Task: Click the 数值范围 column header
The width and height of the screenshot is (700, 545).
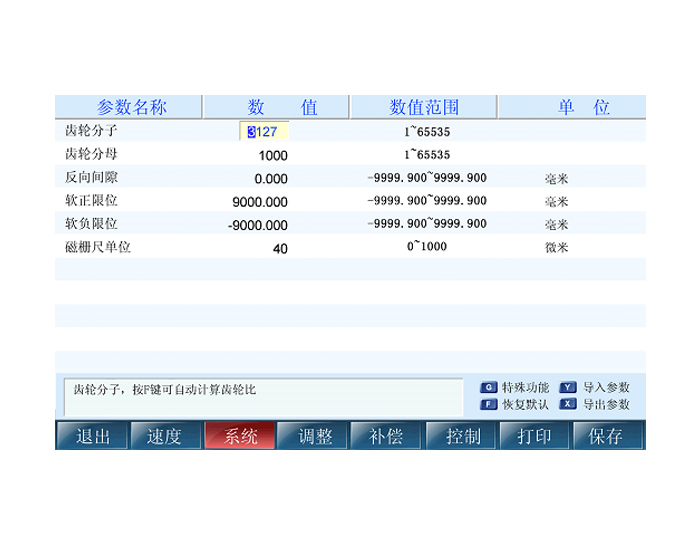Action: coord(424,107)
